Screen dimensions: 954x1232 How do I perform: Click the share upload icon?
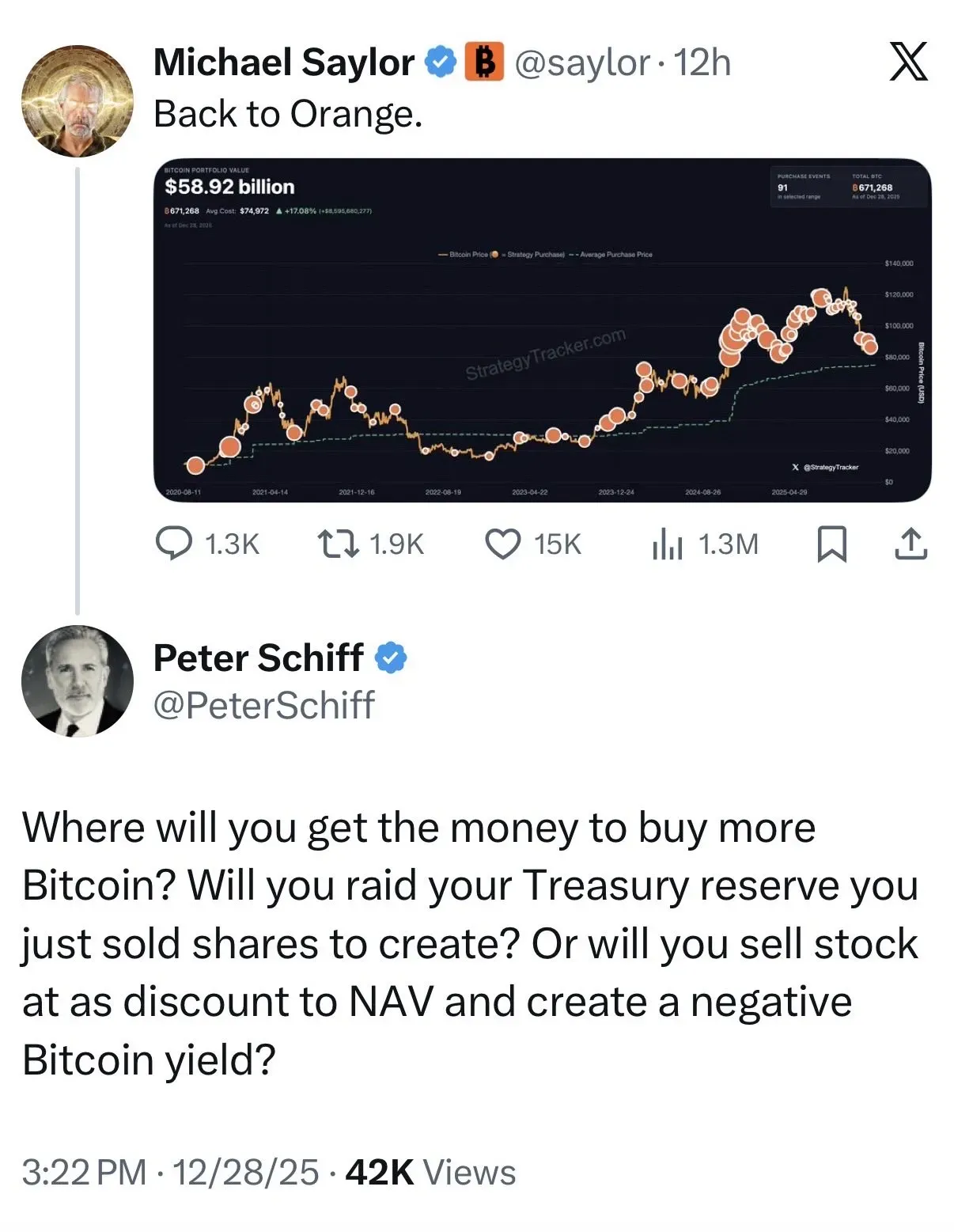click(910, 544)
